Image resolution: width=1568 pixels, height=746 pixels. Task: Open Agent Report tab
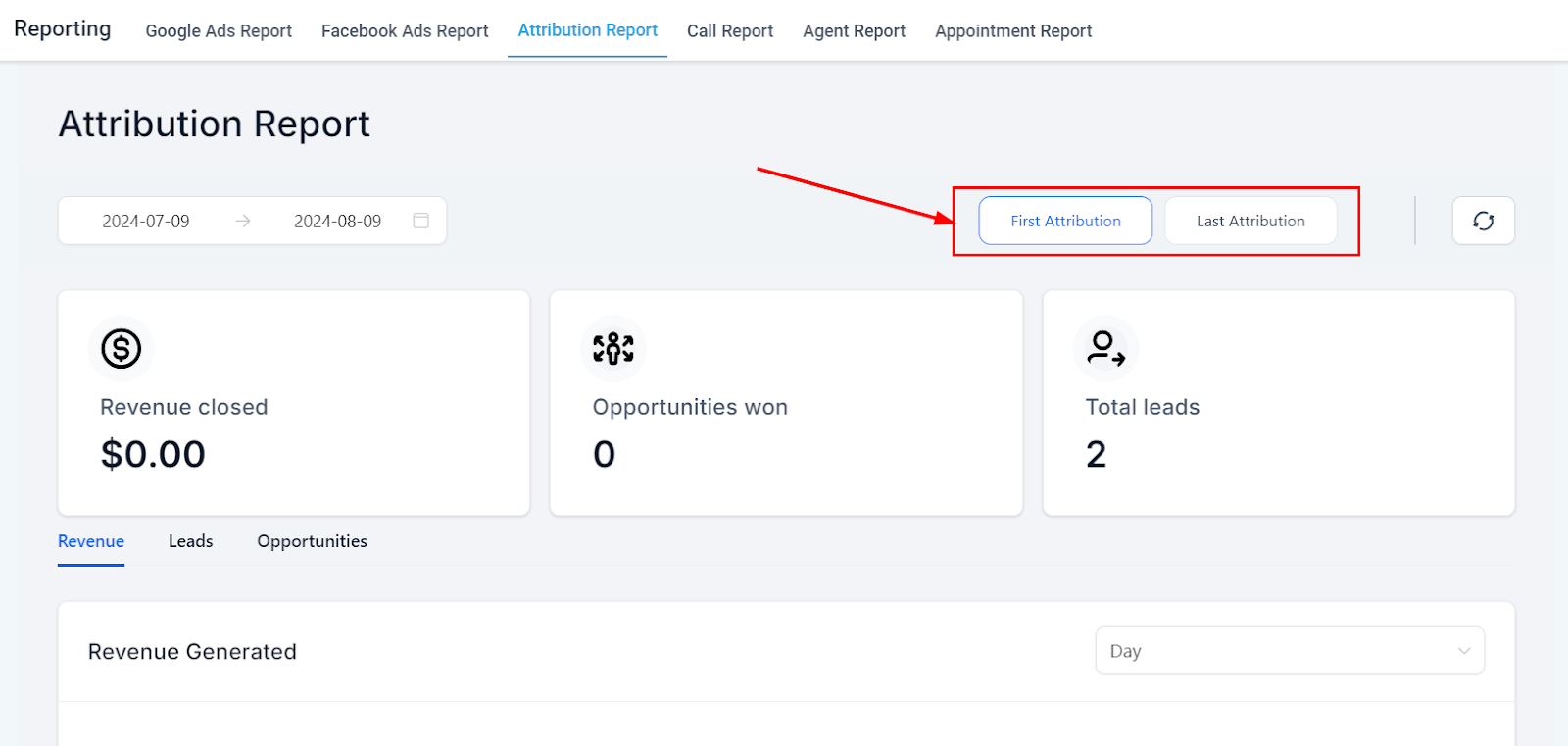[854, 30]
